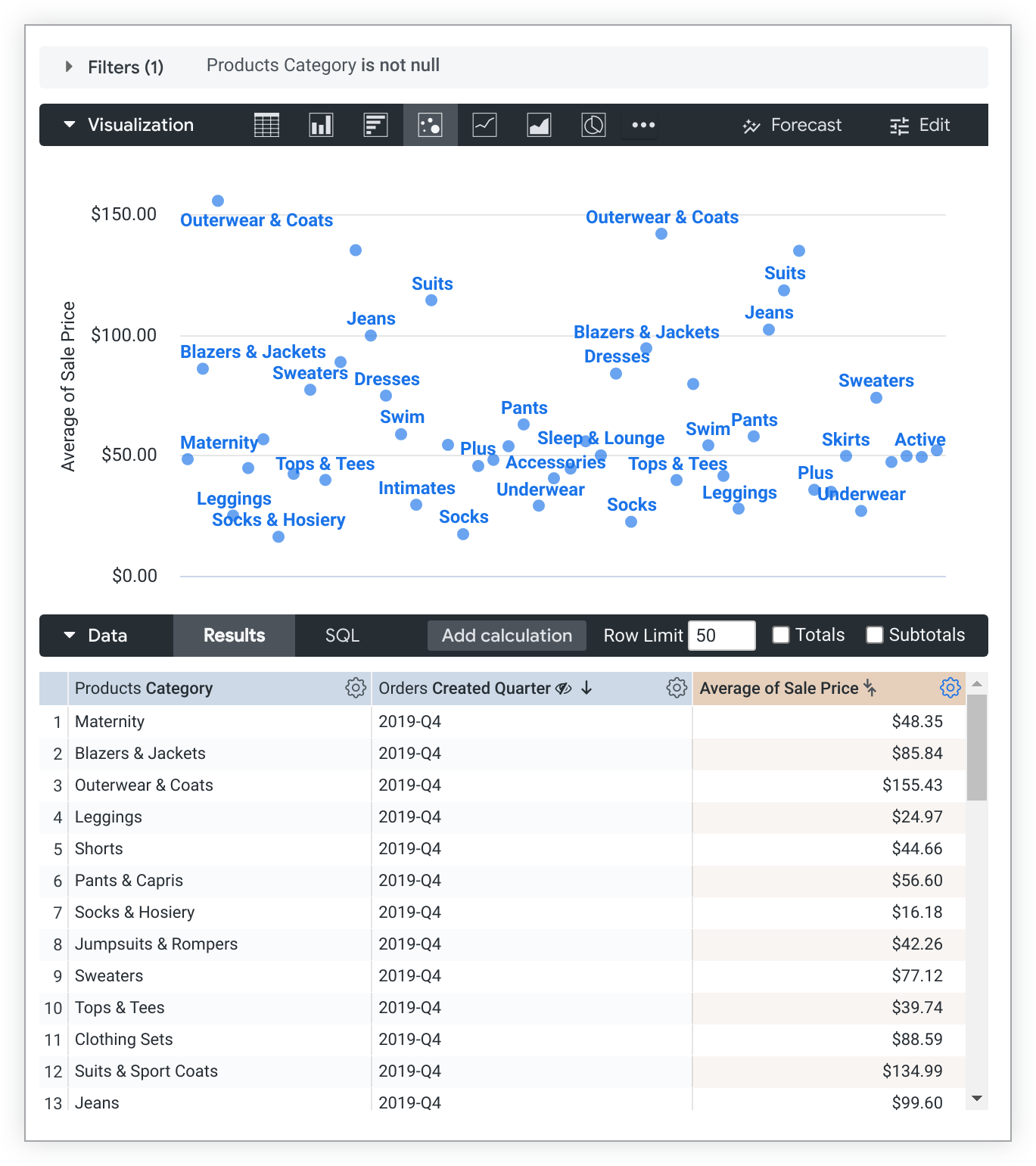Choose the horizontal bar chart visualization
This screenshot has width=1036, height=1166.
tap(375, 125)
